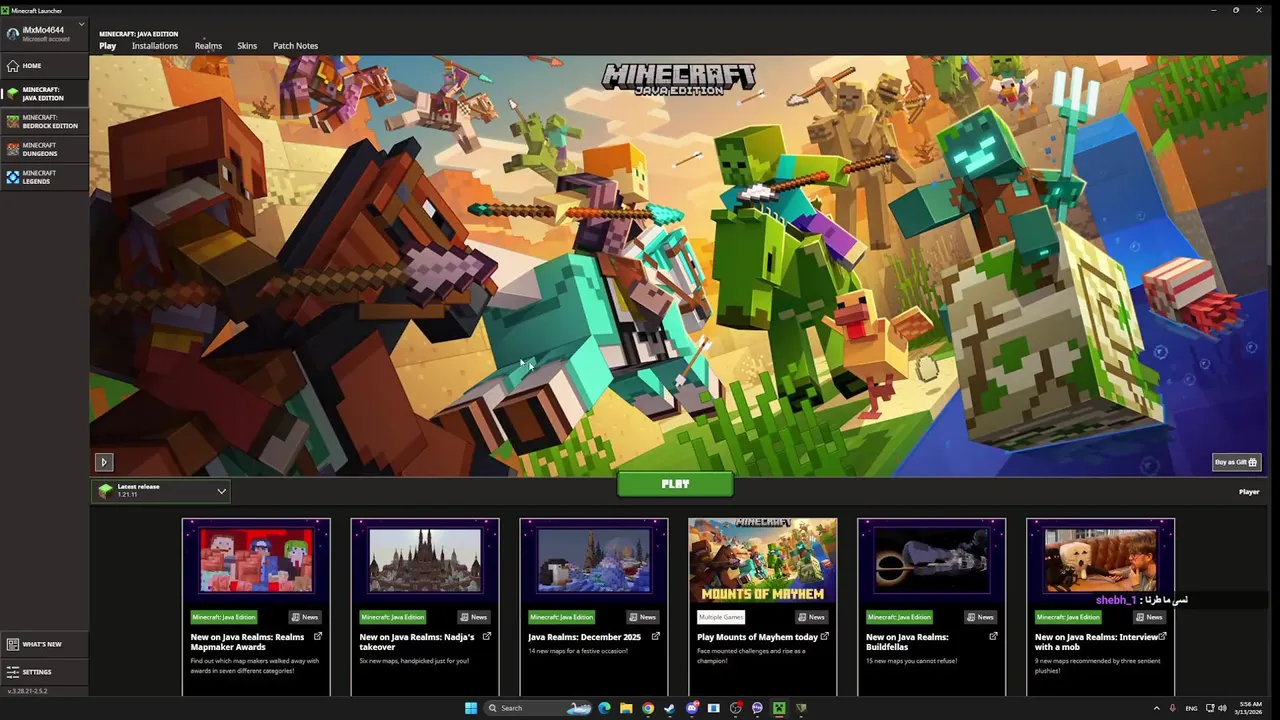The image size is (1280, 720).
Task: Open the ENG language switcher
Action: click(1192, 708)
